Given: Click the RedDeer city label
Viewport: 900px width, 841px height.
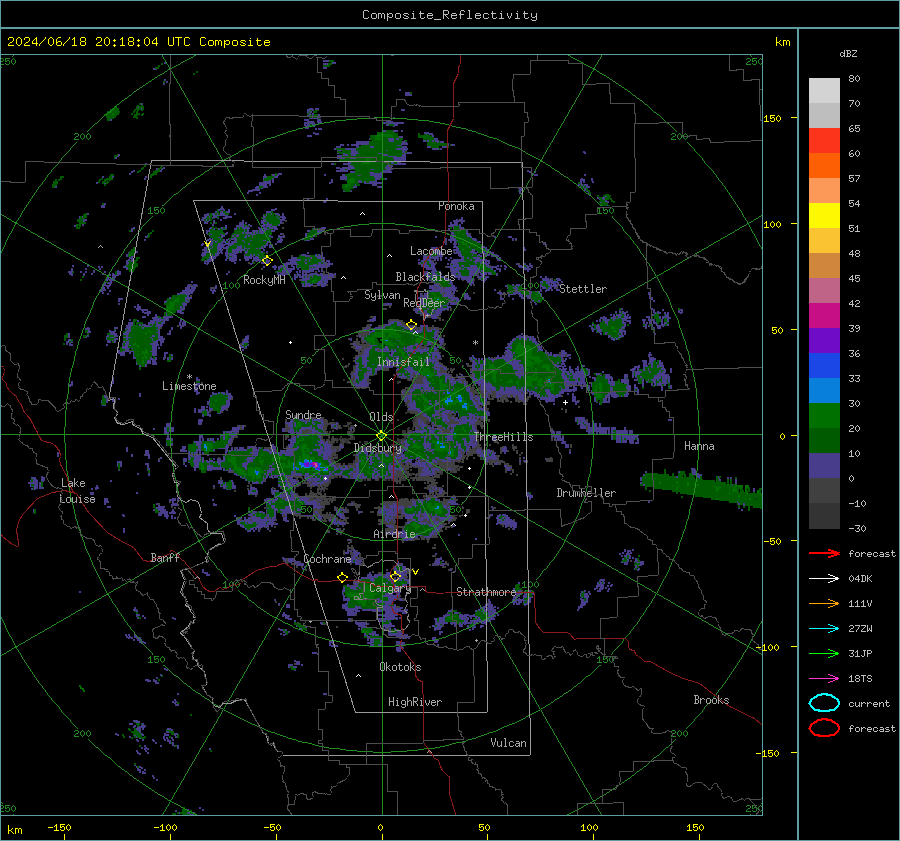Looking at the screenshot, I should (424, 303).
